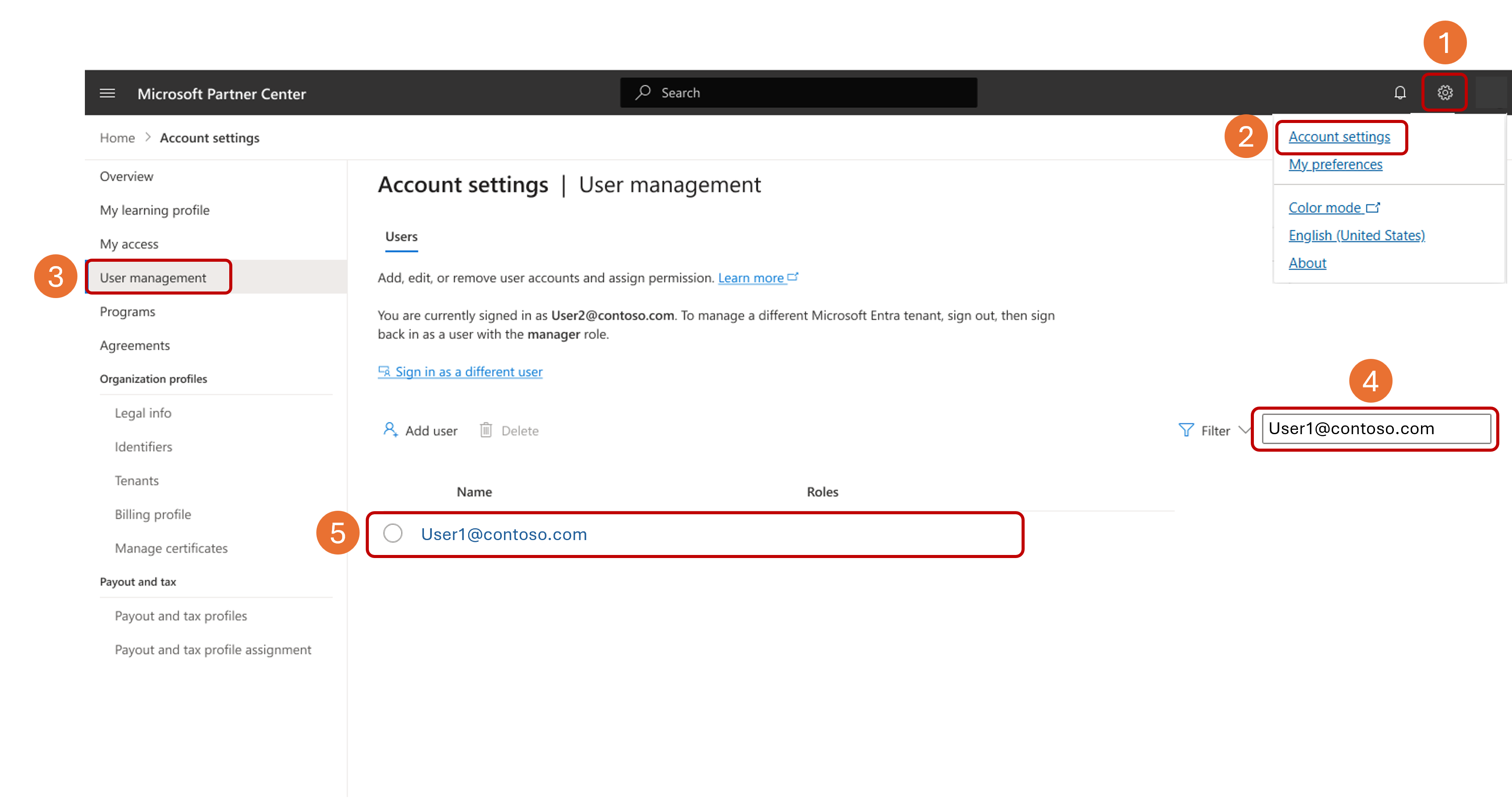
Task: Click the magnifier icon in Search
Action: click(x=643, y=92)
